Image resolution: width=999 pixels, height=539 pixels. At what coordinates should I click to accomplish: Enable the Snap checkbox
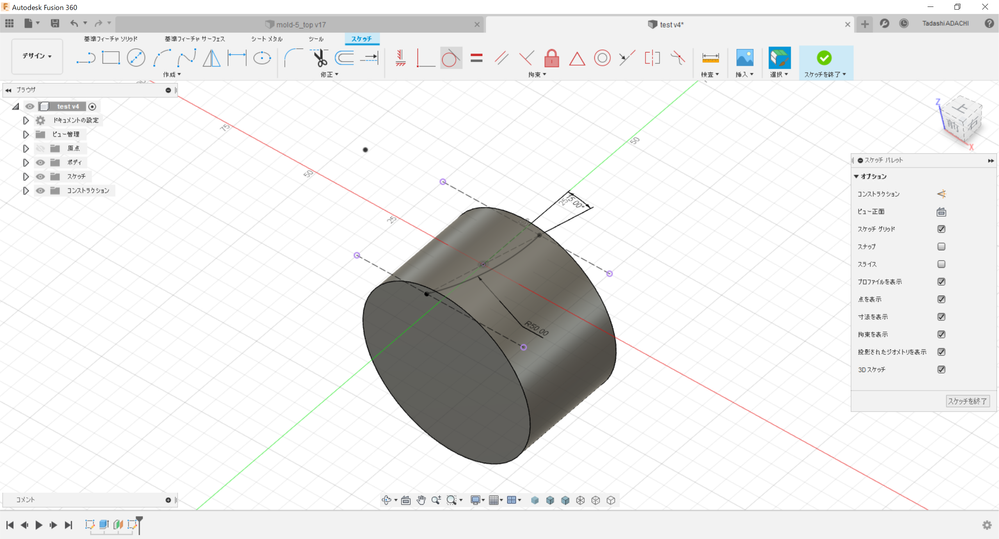click(941, 247)
